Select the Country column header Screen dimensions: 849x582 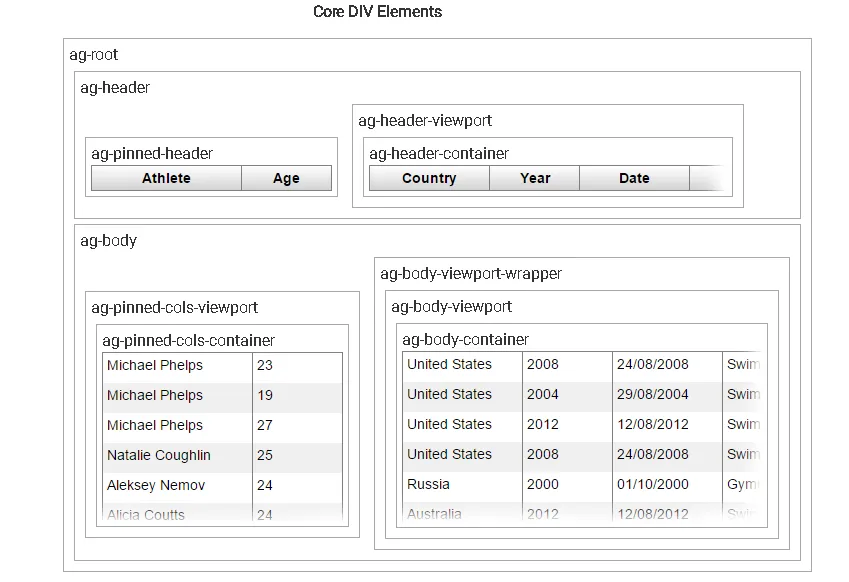tap(429, 178)
